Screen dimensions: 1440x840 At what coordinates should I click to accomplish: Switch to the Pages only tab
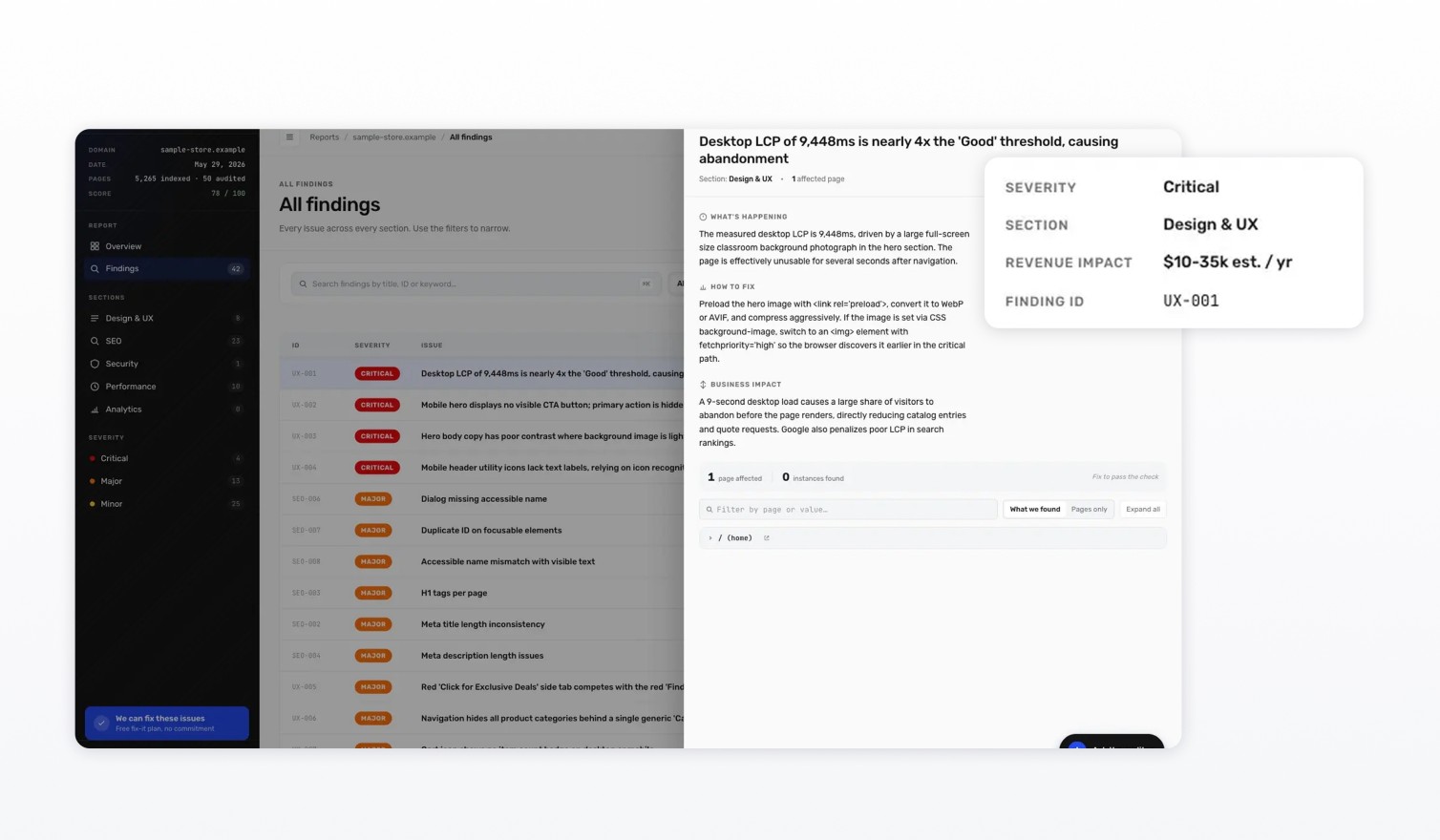[1090, 510]
